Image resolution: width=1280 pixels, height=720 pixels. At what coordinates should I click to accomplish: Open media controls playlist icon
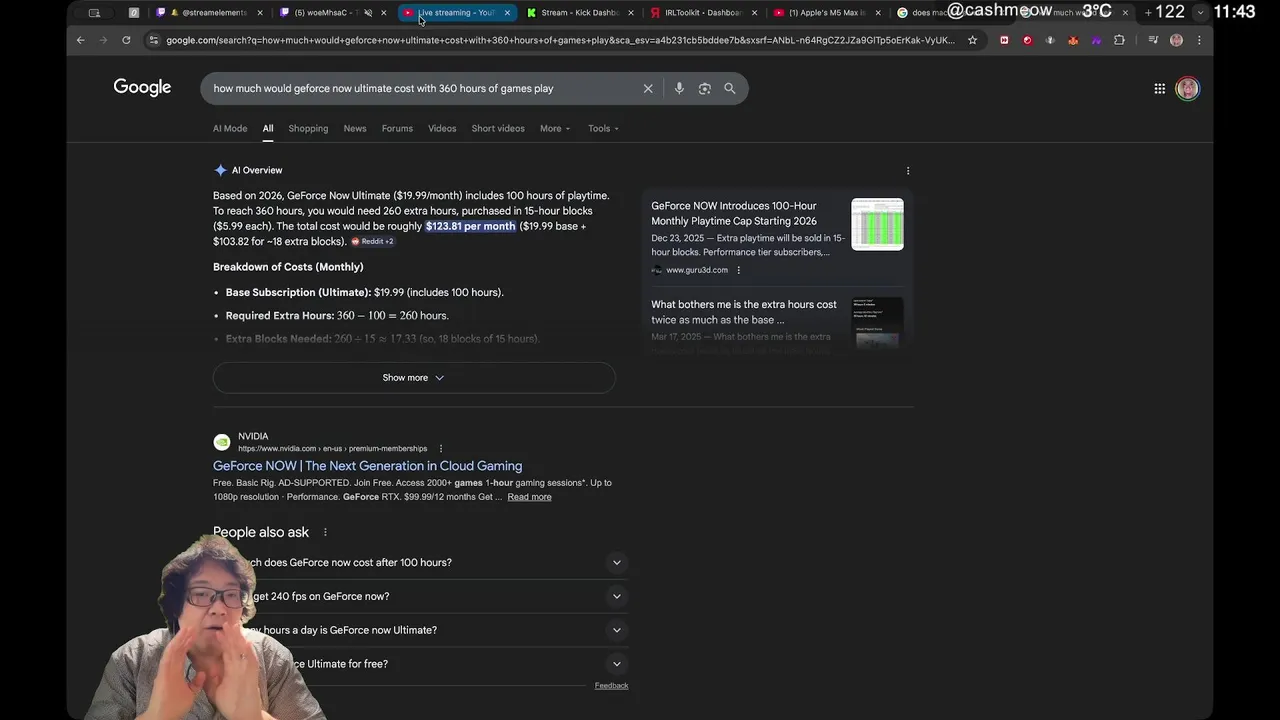point(1153,40)
